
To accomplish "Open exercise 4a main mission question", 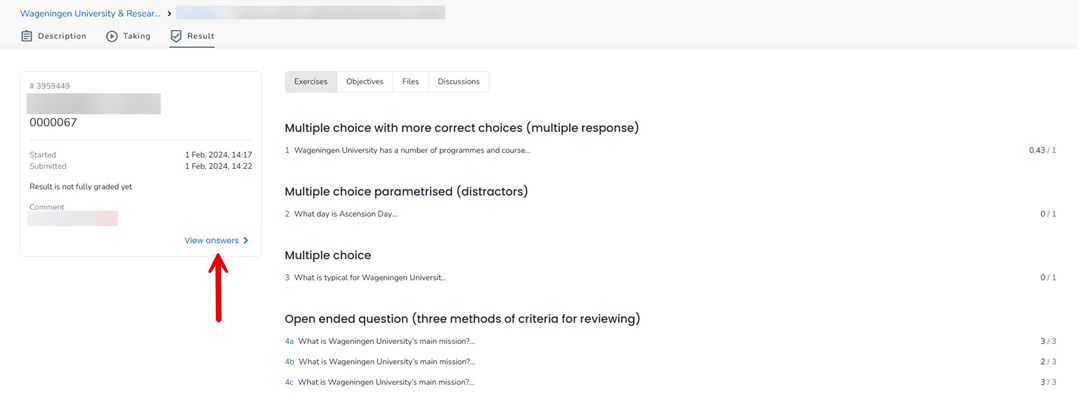I will [x=386, y=342].
